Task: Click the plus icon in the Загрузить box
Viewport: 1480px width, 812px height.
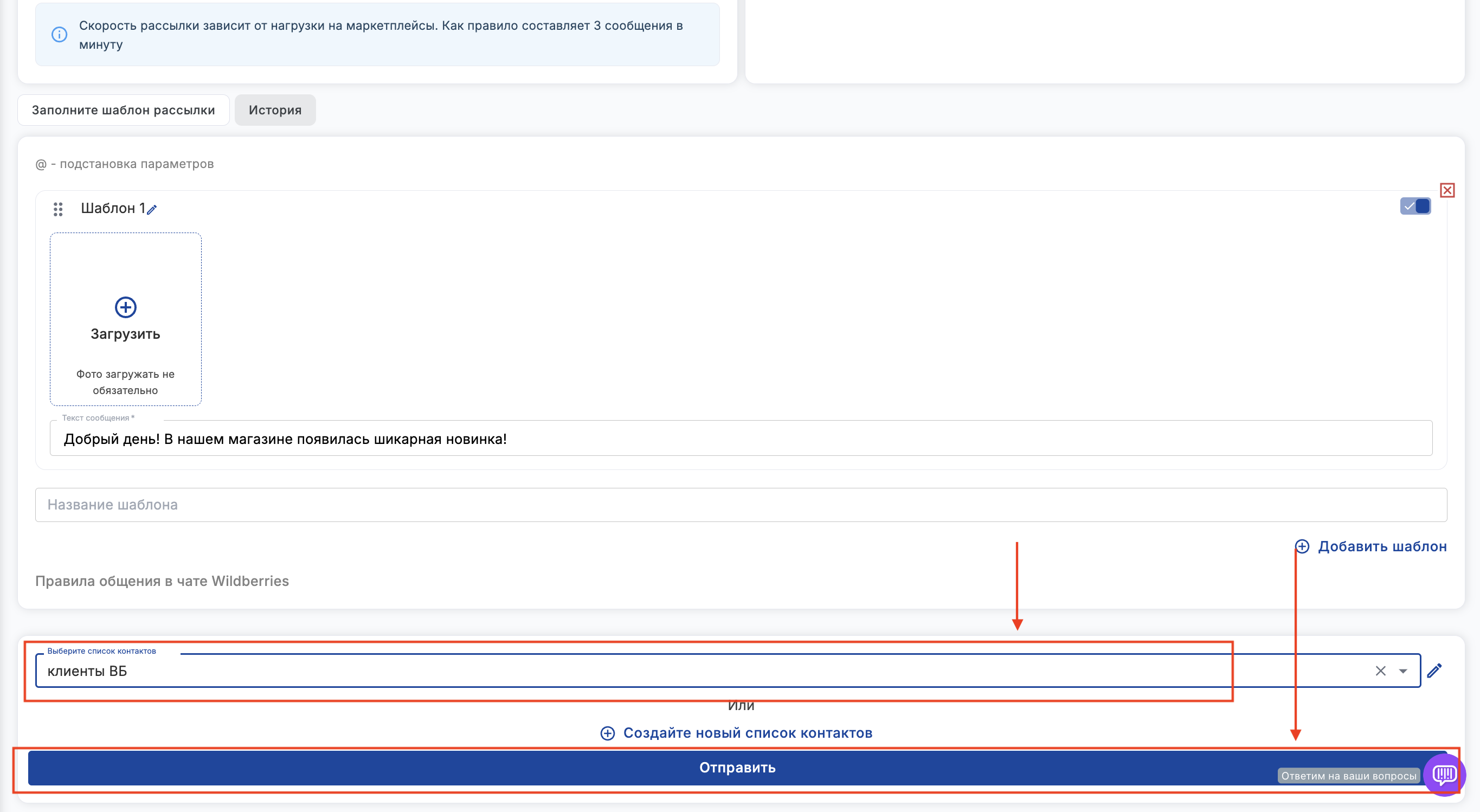Action: tap(126, 307)
